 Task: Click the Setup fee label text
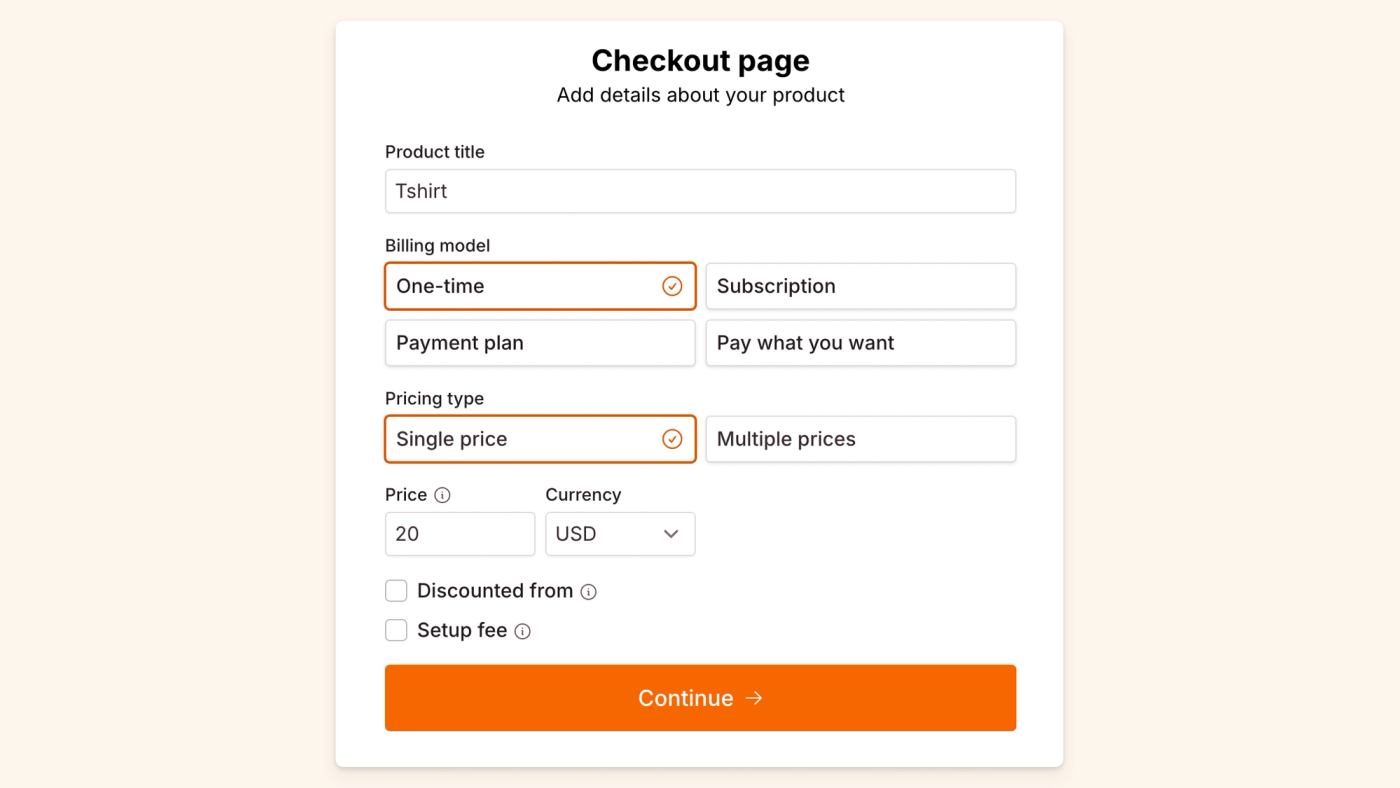tap(462, 631)
